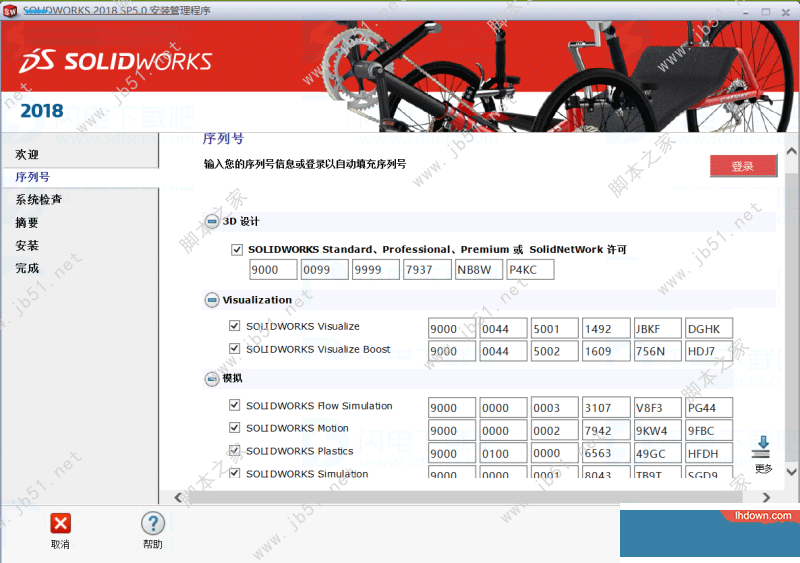Click the red 登录 button
The height and width of the screenshot is (563, 800).
[743, 166]
